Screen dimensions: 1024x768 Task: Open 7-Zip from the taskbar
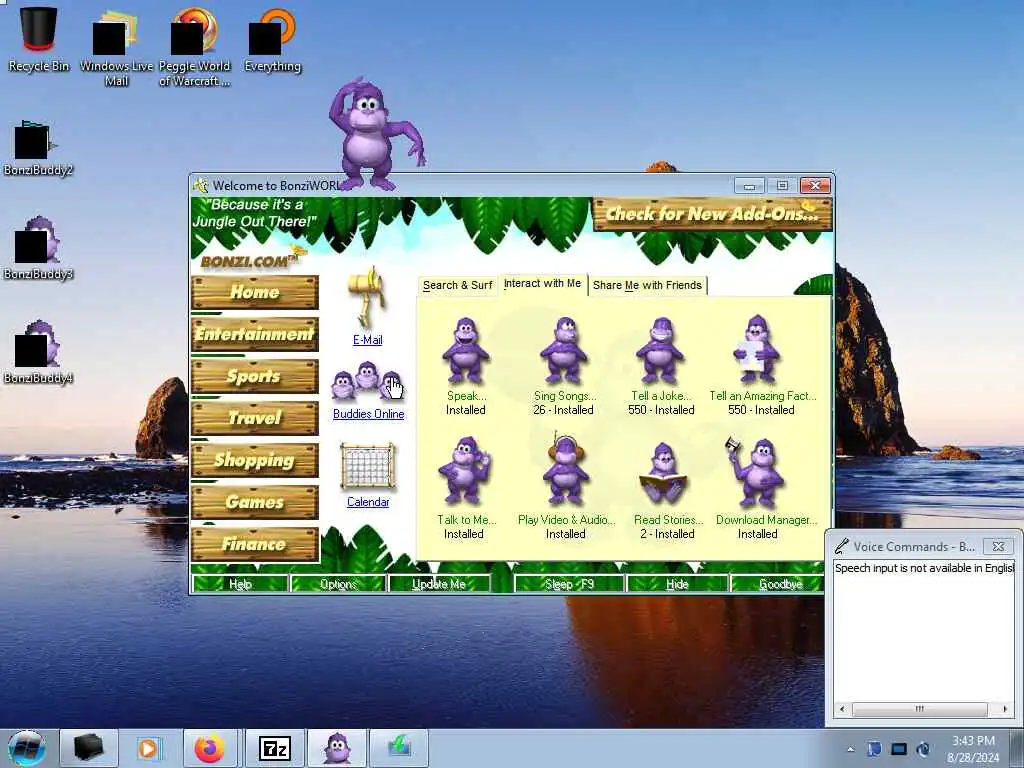coord(274,748)
